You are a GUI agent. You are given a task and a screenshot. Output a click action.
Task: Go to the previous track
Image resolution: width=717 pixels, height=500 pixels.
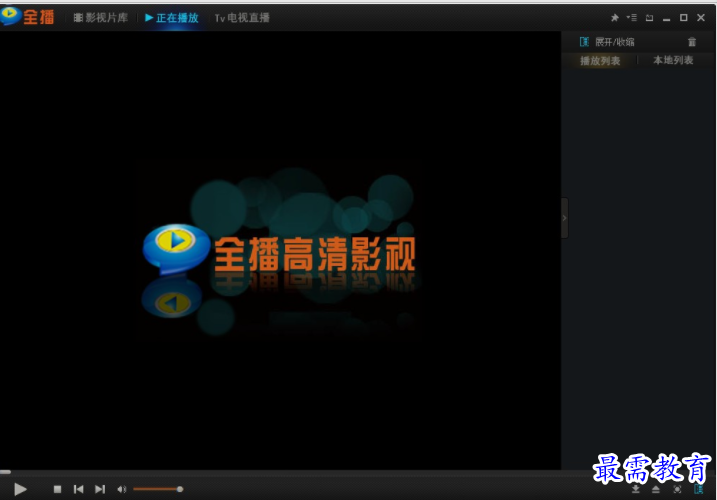point(79,489)
